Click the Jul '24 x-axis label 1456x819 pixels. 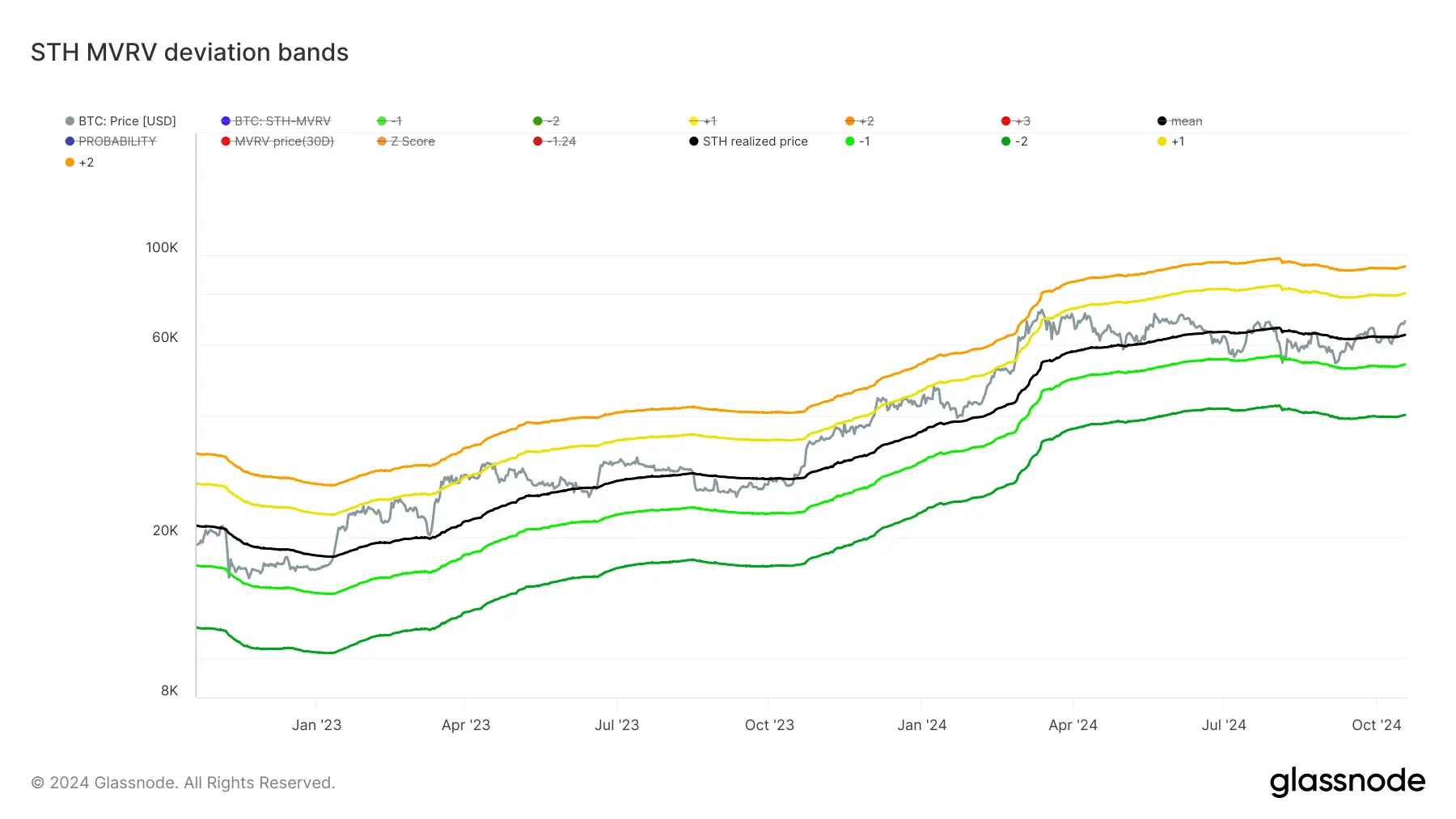[x=1224, y=725]
